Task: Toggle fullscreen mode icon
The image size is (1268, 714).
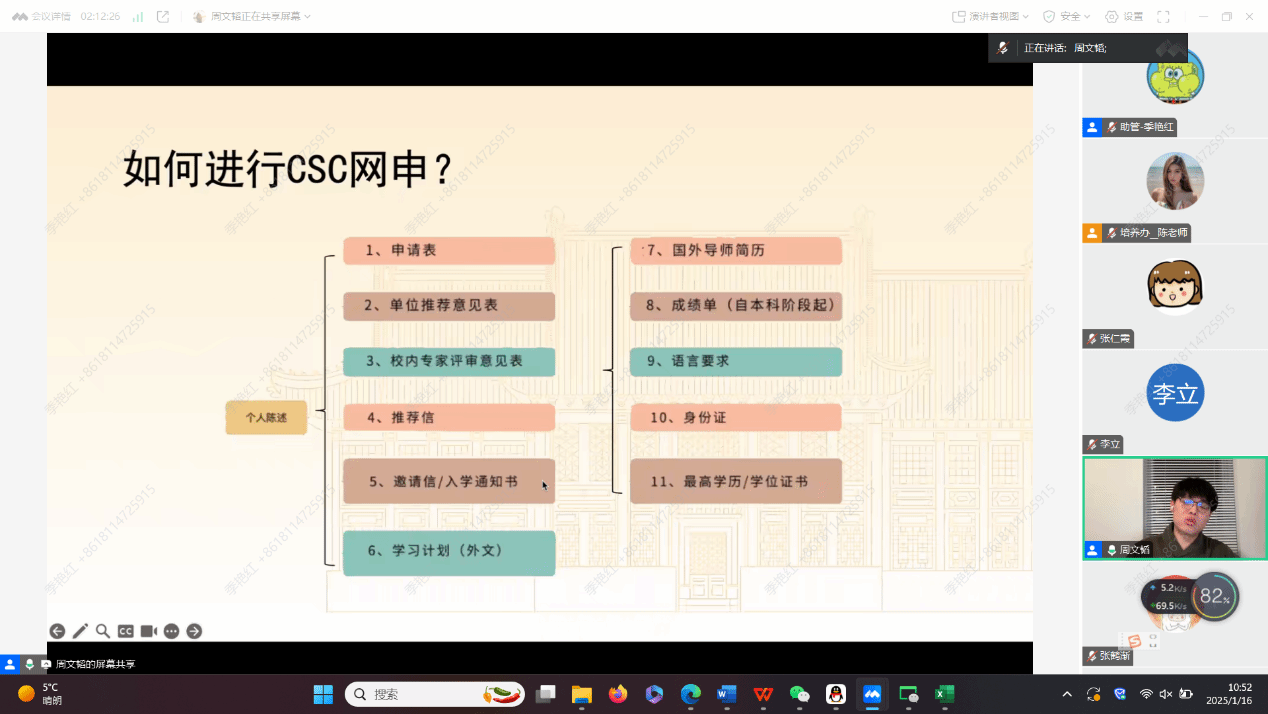Action: [1163, 17]
